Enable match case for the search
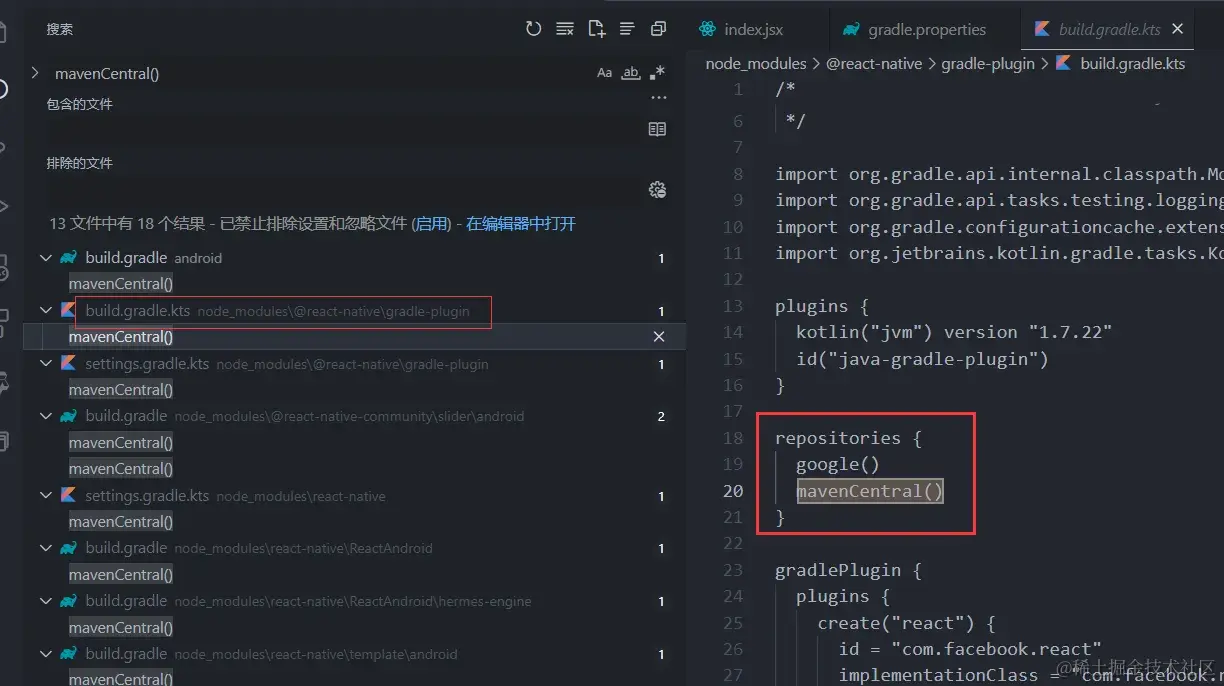This screenshot has width=1224, height=686. click(x=604, y=72)
